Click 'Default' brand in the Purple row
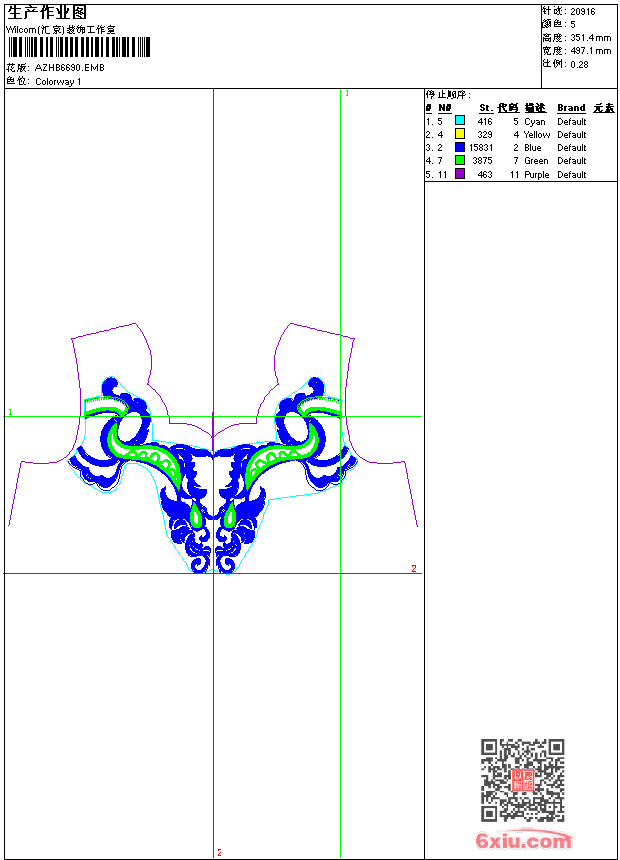The width and height of the screenshot is (620, 860). 572,175
